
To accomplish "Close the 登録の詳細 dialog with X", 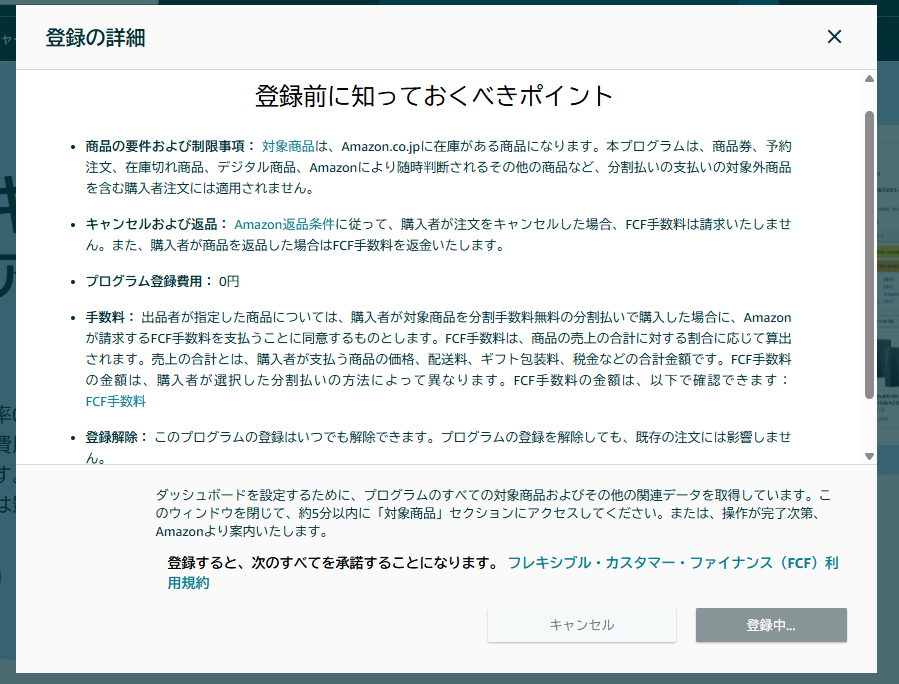I will pos(834,37).
